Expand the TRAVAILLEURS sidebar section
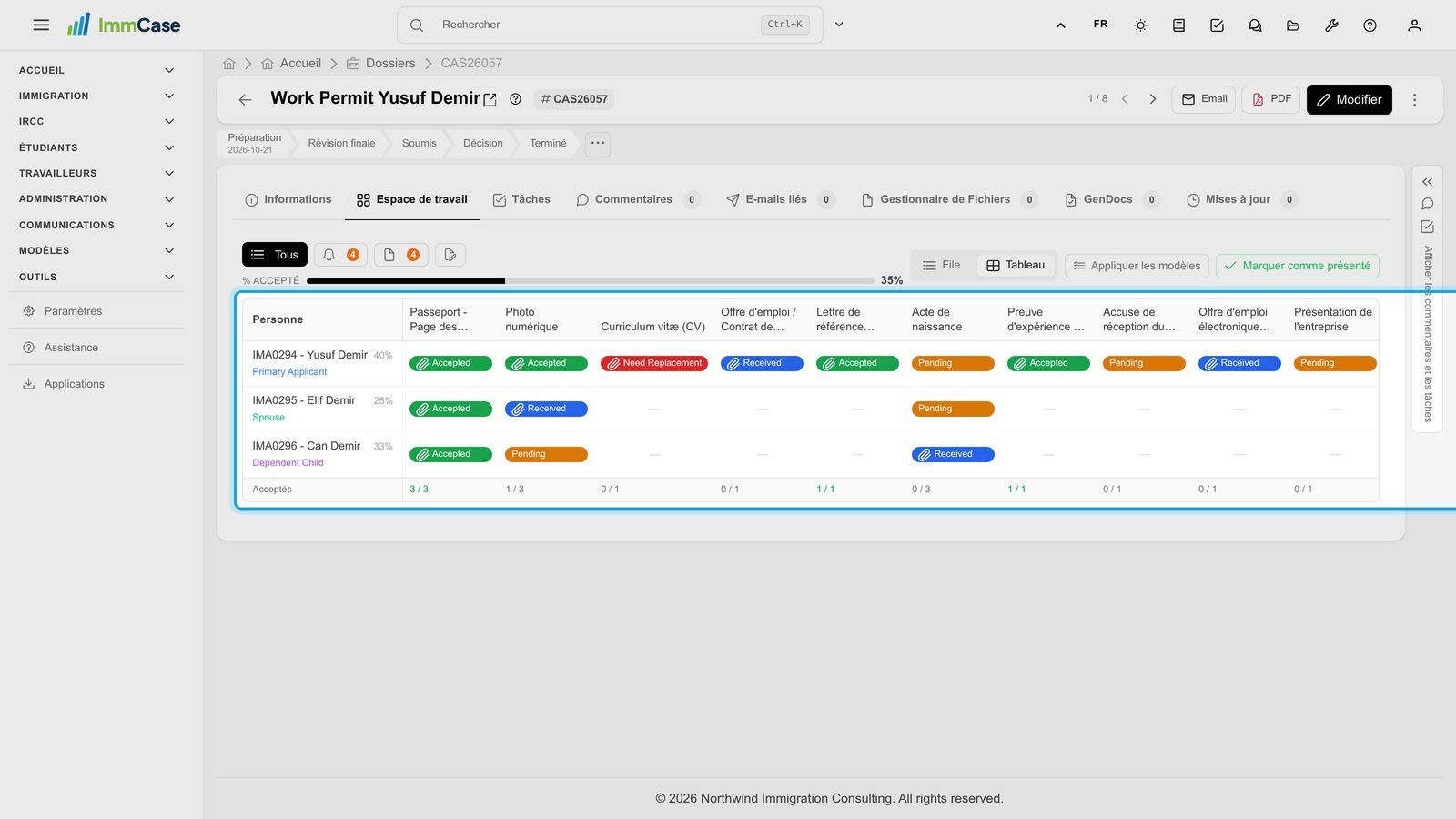1456x819 pixels. tap(96, 174)
